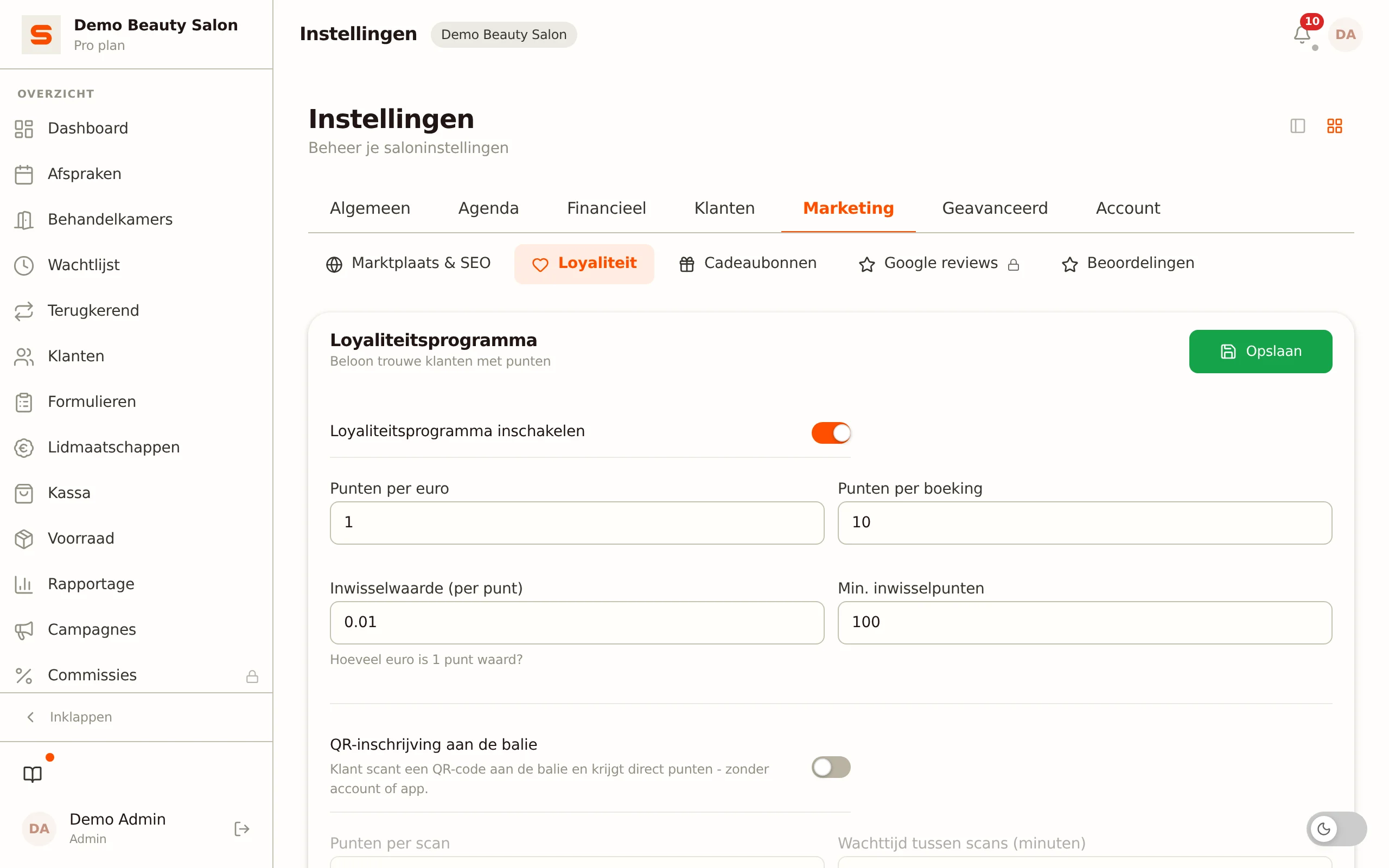The height and width of the screenshot is (868, 1389).
Task: Disable the Loyaliteitsprogramma inschakelen switch
Action: point(831,433)
